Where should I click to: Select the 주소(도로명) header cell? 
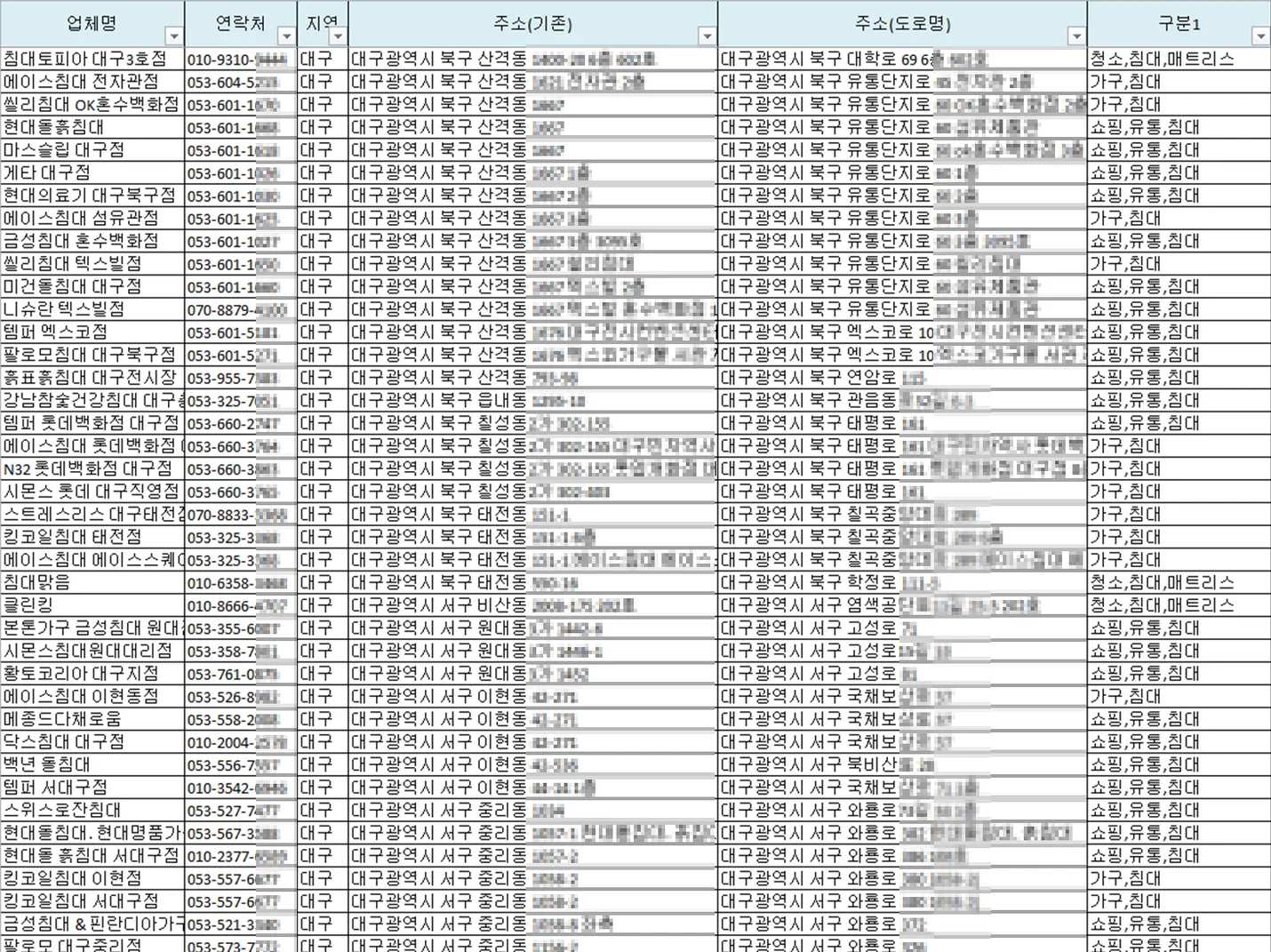[902, 24]
